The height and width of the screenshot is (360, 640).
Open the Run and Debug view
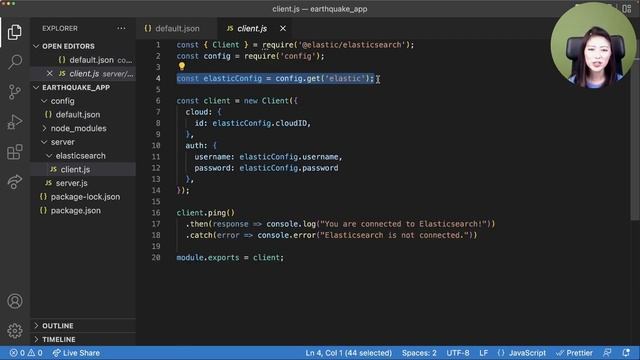coord(15,122)
